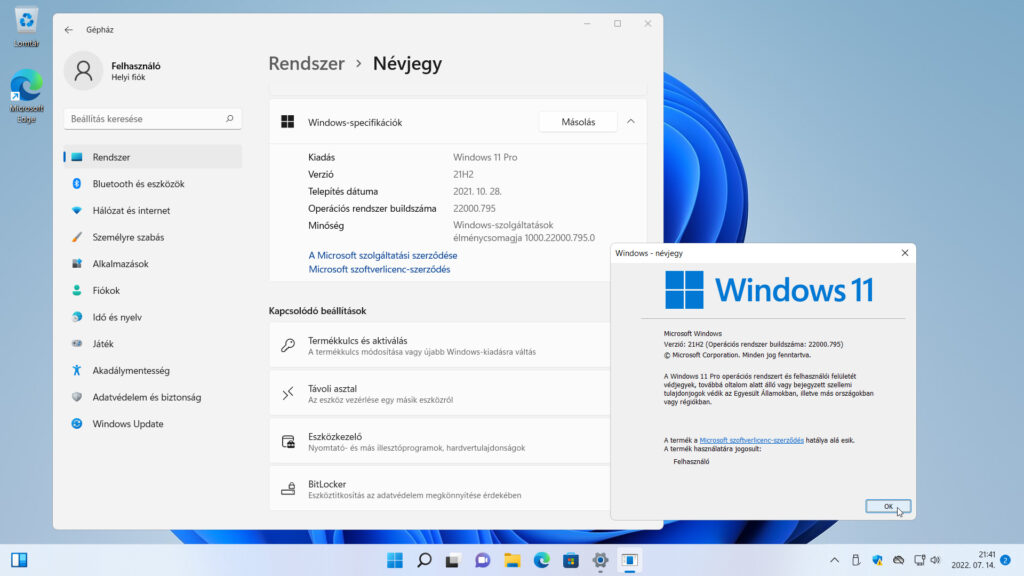The height and width of the screenshot is (576, 1024).
Task: Open the Start menu
Action: [x=395, y=560]
